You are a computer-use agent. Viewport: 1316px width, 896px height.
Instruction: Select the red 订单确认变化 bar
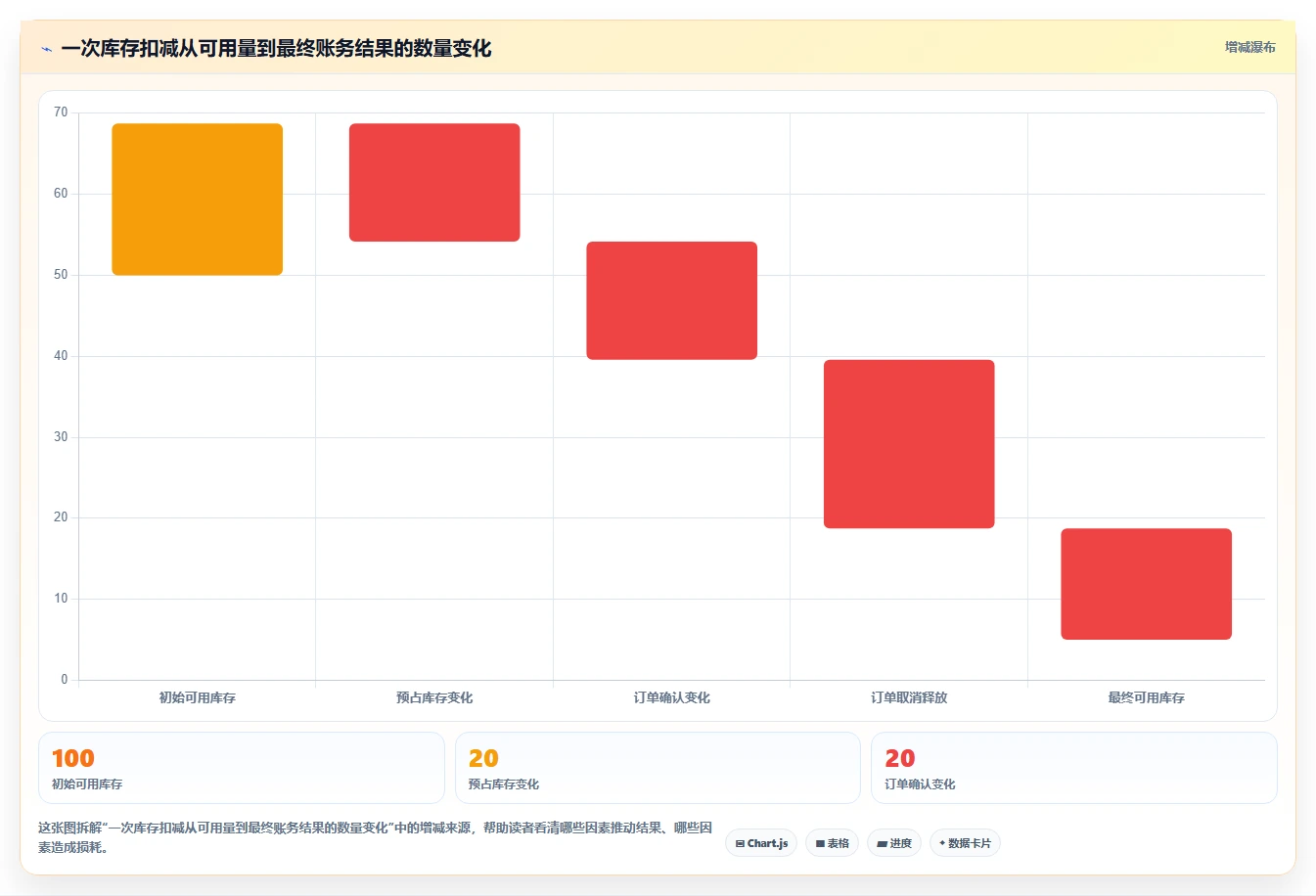(672, 300)
